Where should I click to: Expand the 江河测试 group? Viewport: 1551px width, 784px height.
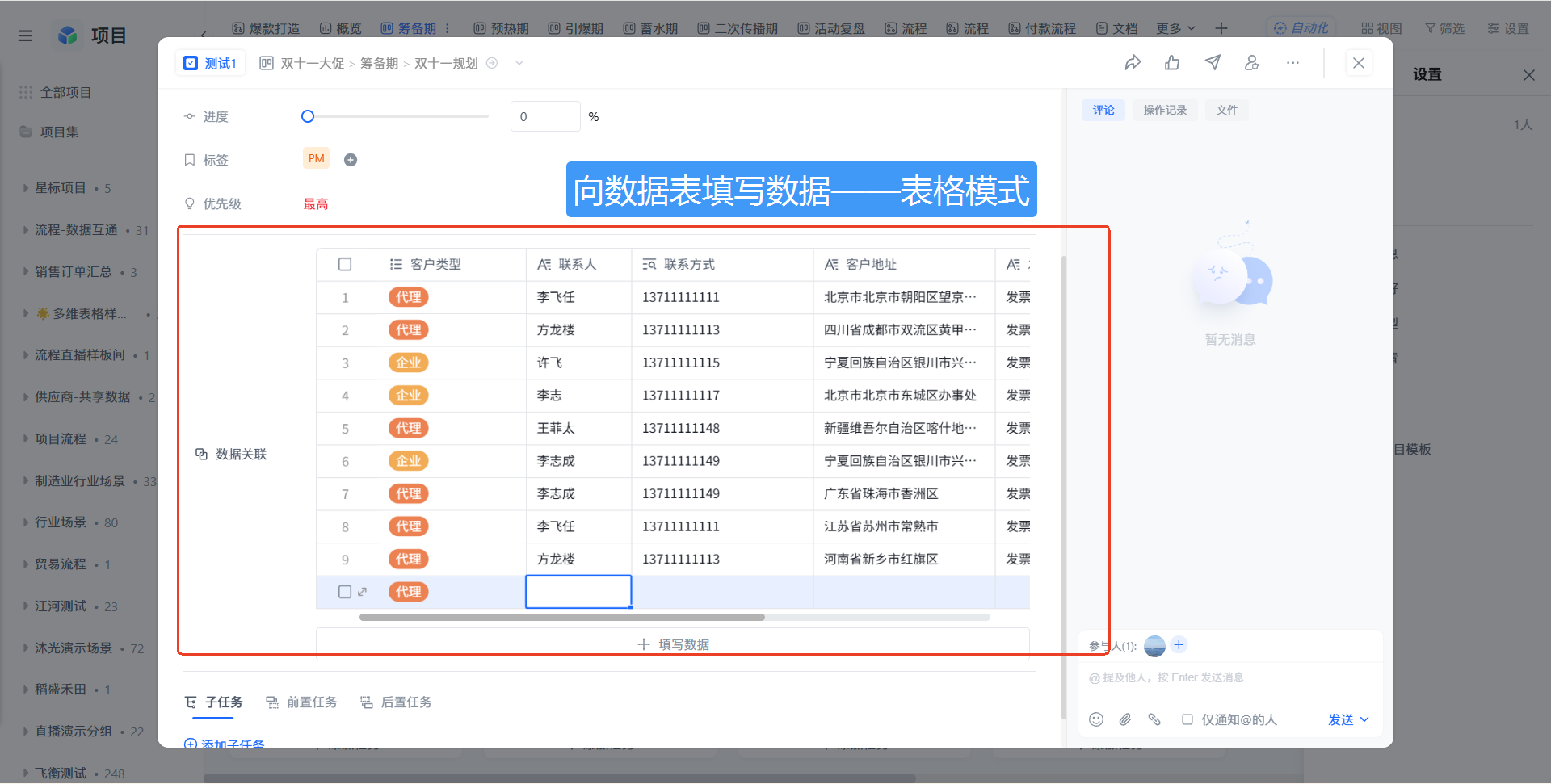tap(25, 606)
